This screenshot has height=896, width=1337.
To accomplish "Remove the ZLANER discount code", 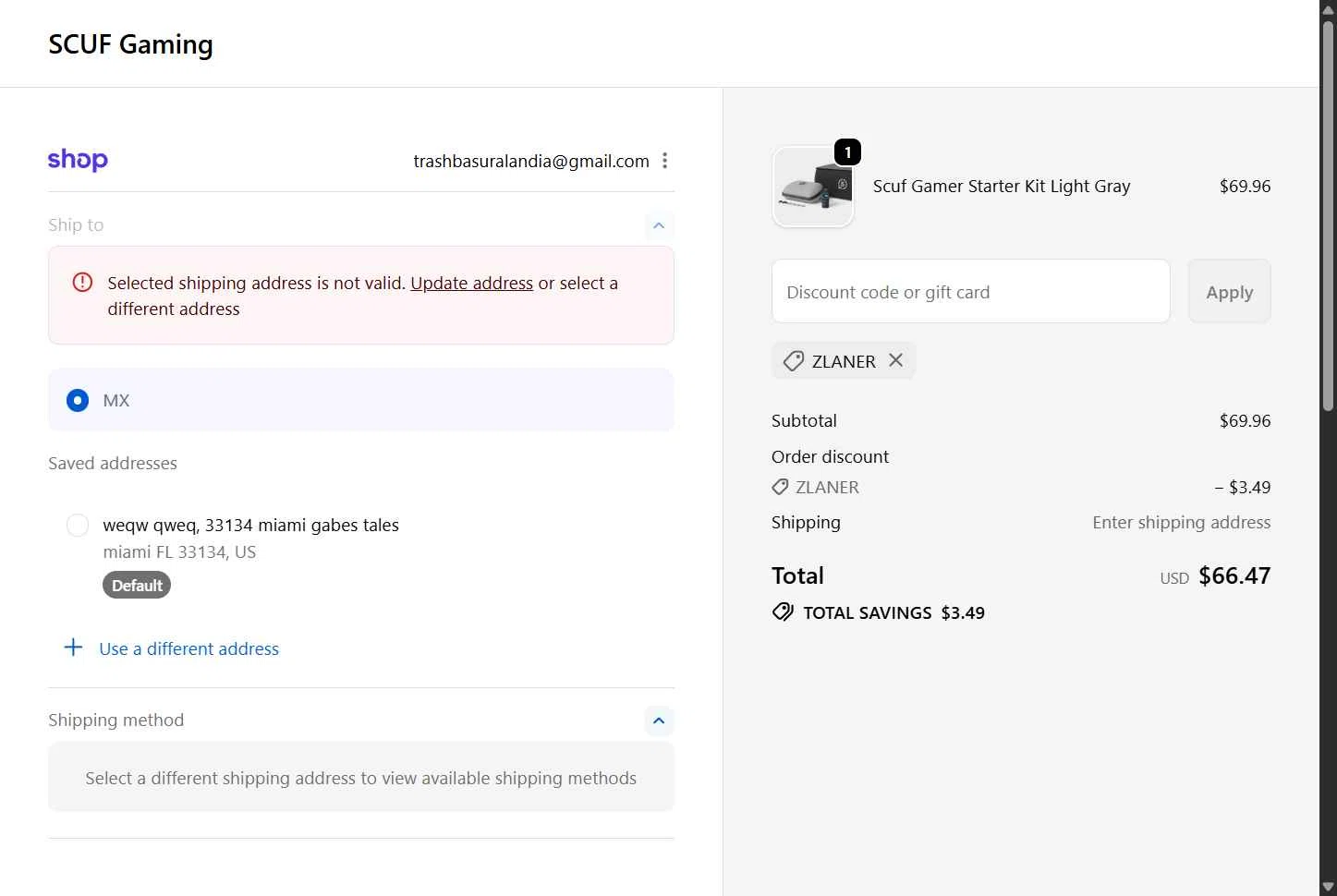I will pyautogui.click(x=895, y=360).
